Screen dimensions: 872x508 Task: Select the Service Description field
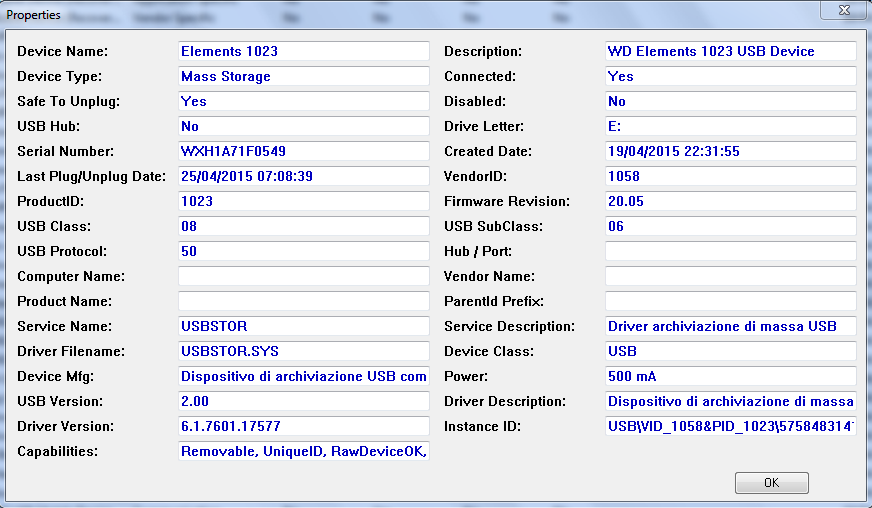point(731,327)
